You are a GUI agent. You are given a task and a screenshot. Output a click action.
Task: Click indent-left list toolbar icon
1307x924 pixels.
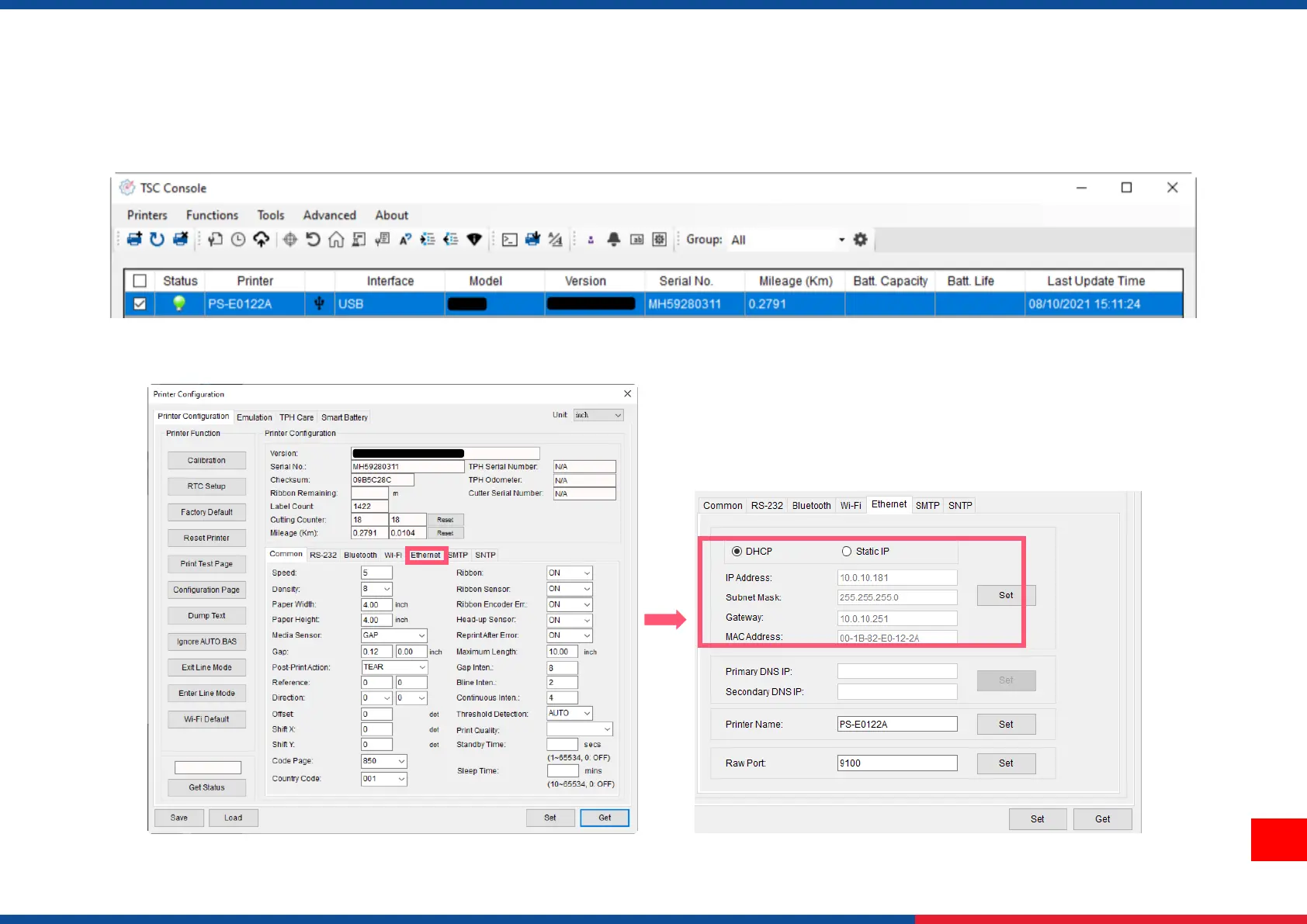[x=451, y=240]
